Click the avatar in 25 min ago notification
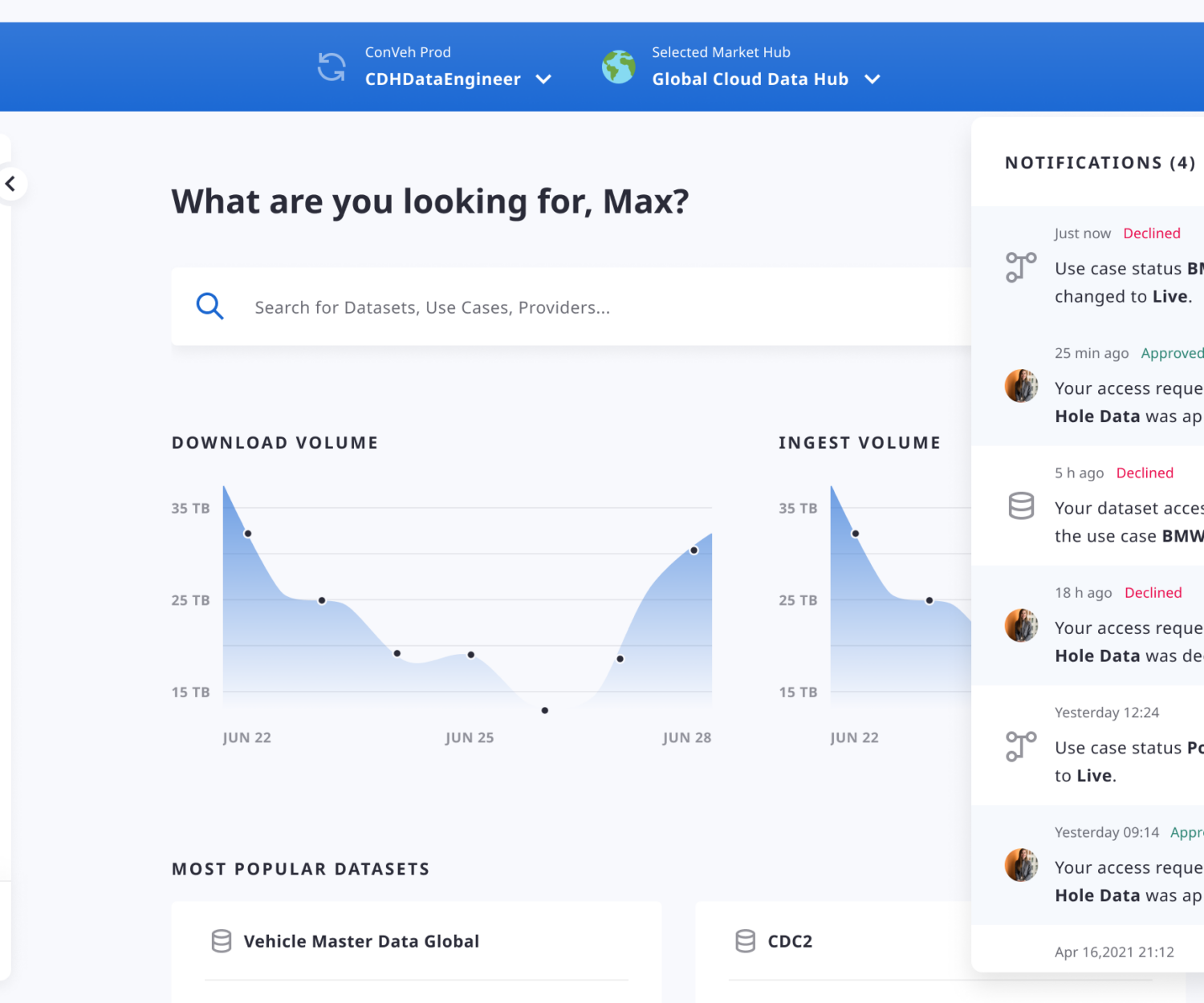The image size is (1204, 1003). pyautogui.click(x=1021, y=386)
